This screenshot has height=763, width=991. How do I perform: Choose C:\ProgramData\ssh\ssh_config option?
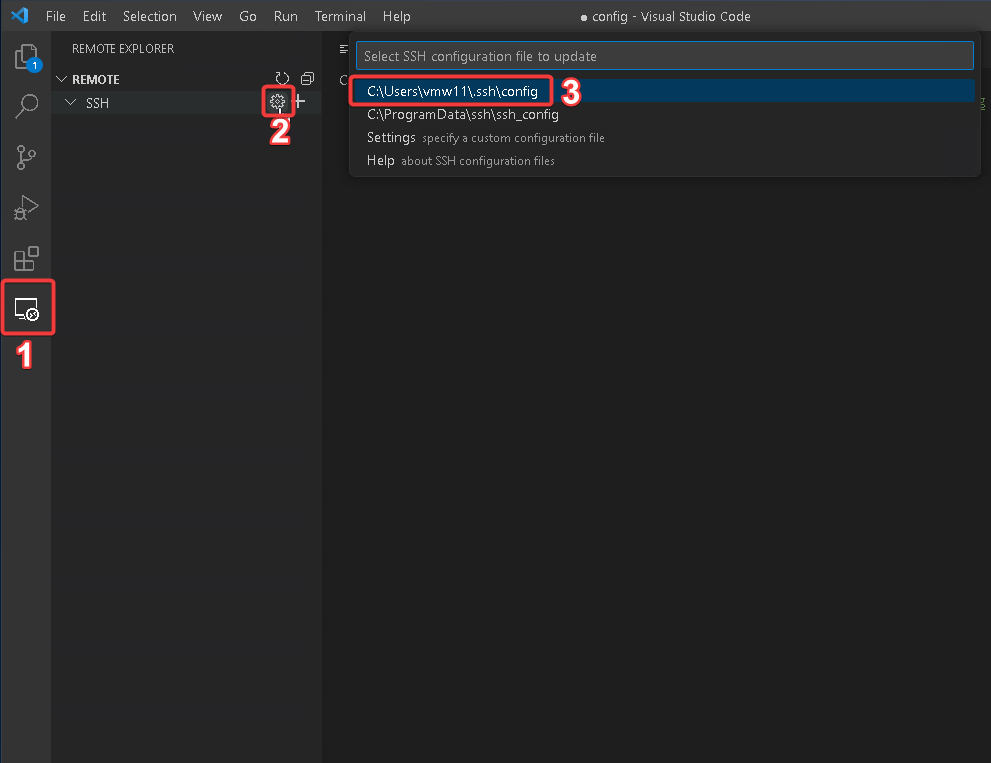click(664, 114)
